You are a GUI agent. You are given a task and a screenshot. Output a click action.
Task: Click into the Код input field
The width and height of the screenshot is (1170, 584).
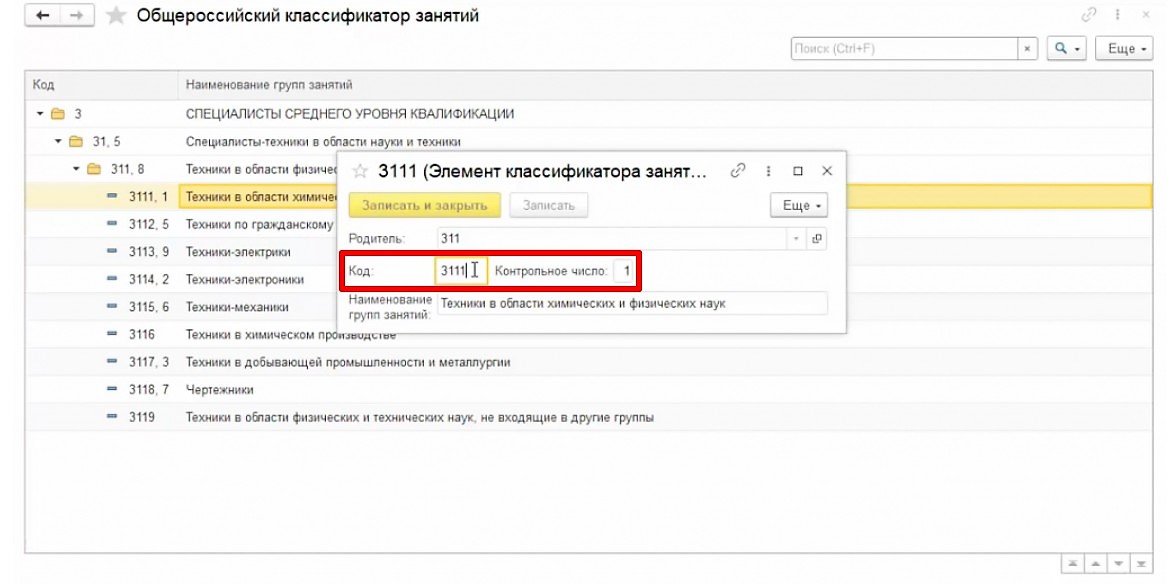(455, 271)
